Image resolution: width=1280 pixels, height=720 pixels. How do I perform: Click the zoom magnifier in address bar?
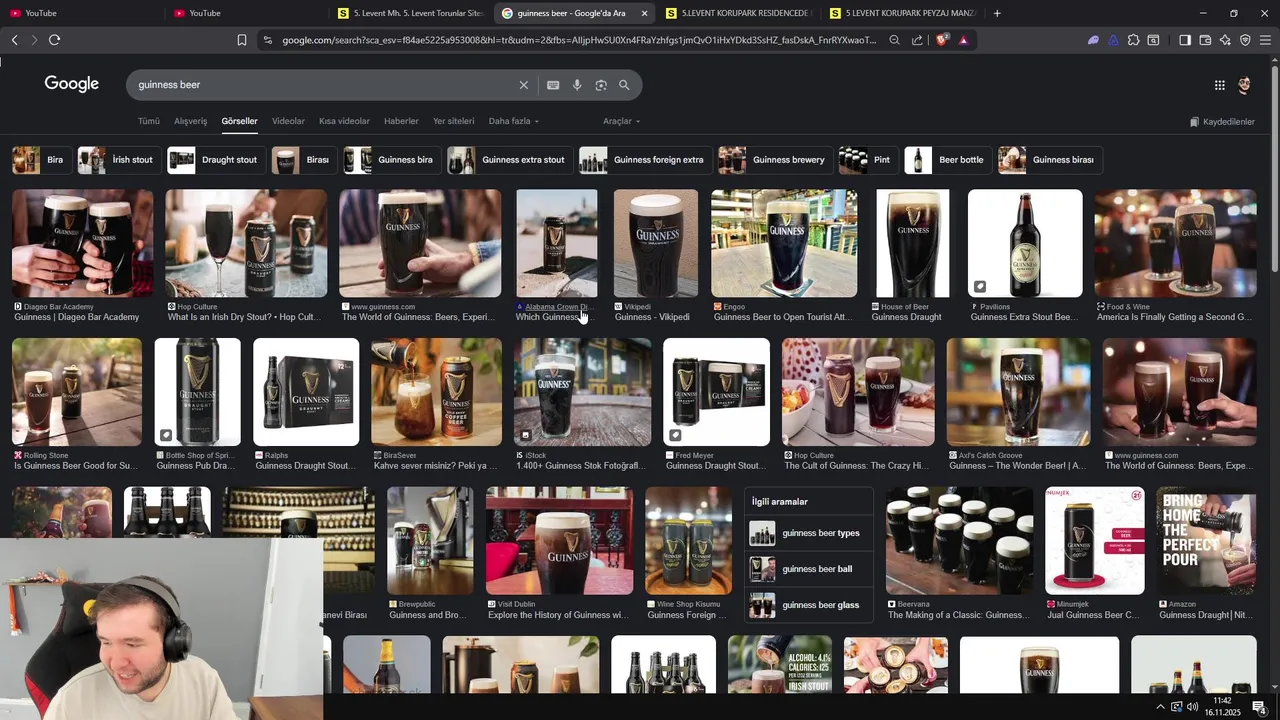tap(894, 40)
